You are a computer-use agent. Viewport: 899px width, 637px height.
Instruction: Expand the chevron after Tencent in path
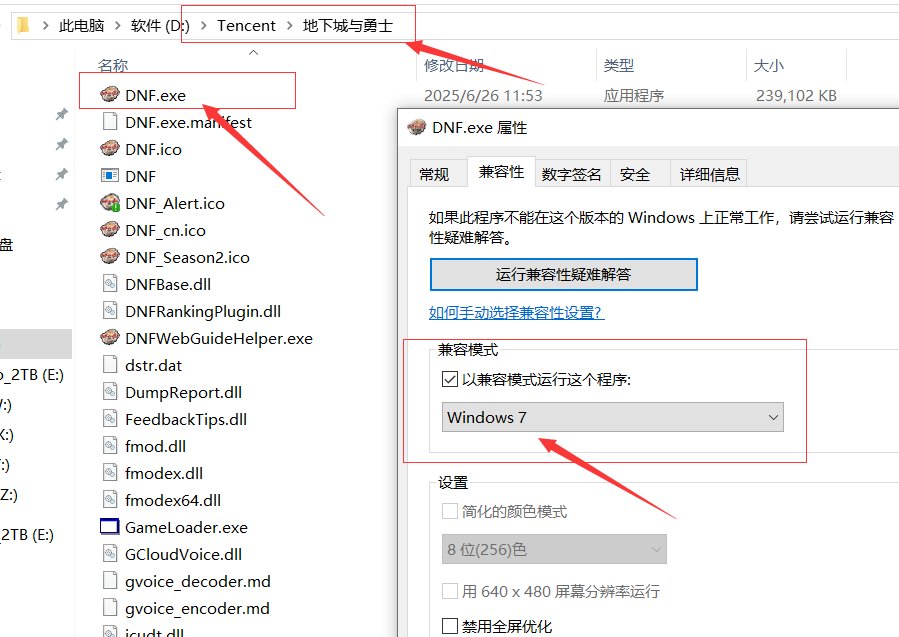click(289, 26)
